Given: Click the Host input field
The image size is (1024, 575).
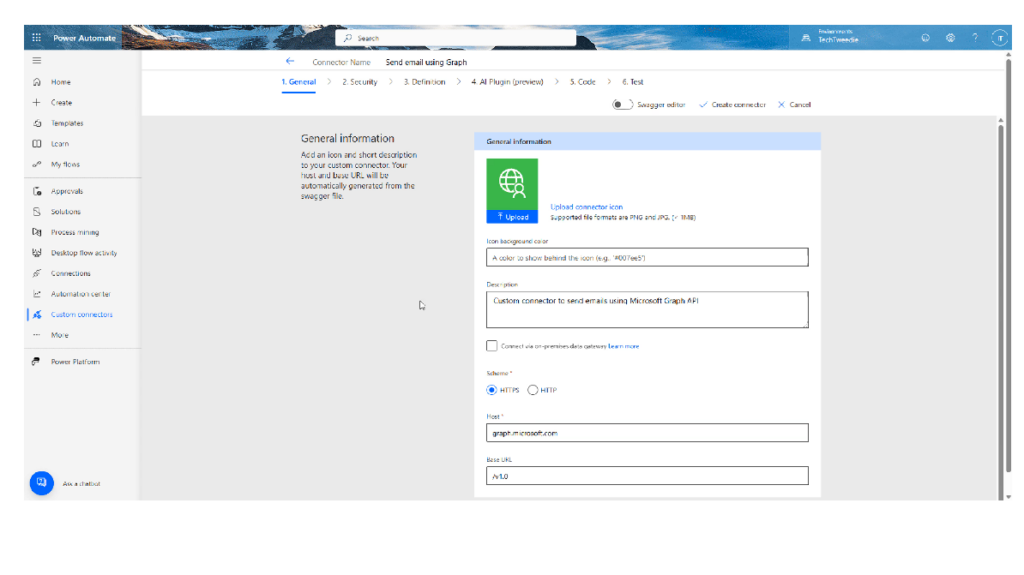Looking at the screenshot, I should click(x=647, y=433).
